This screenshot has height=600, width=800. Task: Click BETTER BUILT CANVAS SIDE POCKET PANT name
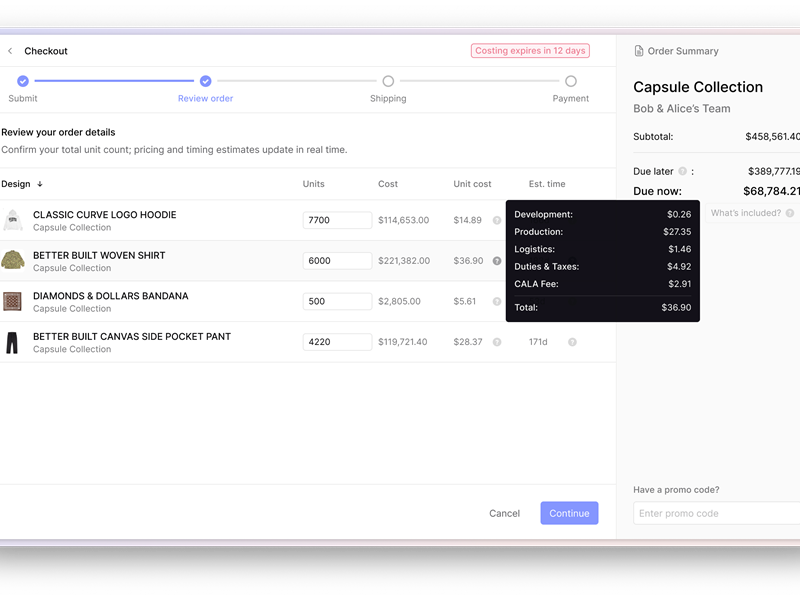coord(132,337)
